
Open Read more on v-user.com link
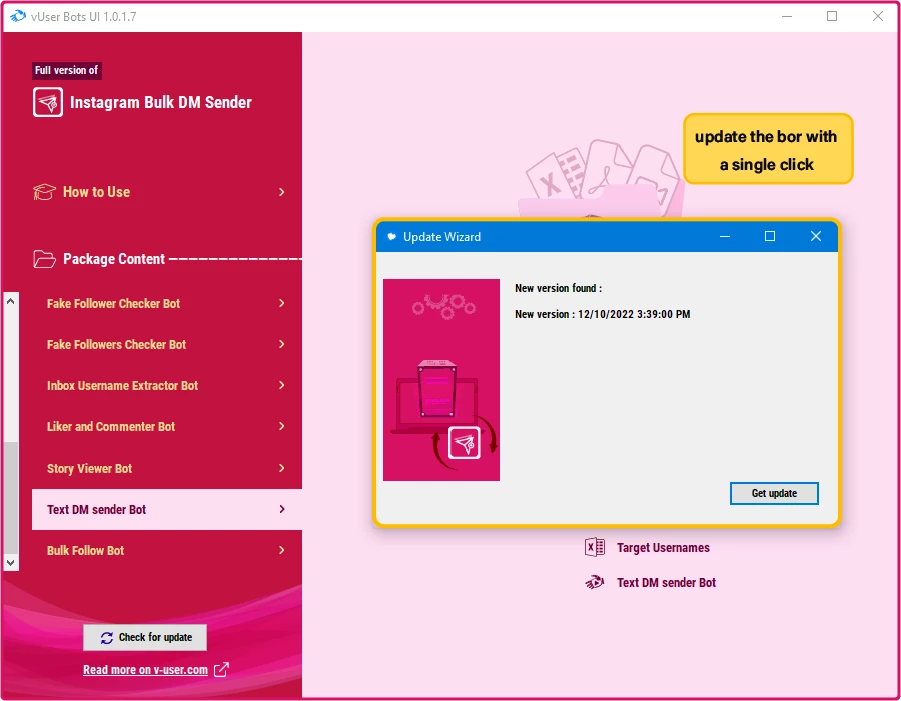[x=145, y=669]
